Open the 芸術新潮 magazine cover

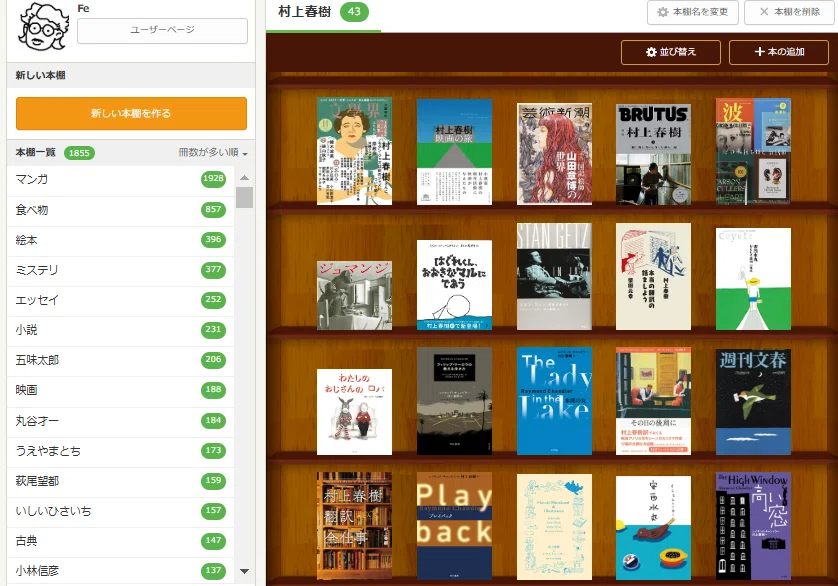(x=554, y=154)
